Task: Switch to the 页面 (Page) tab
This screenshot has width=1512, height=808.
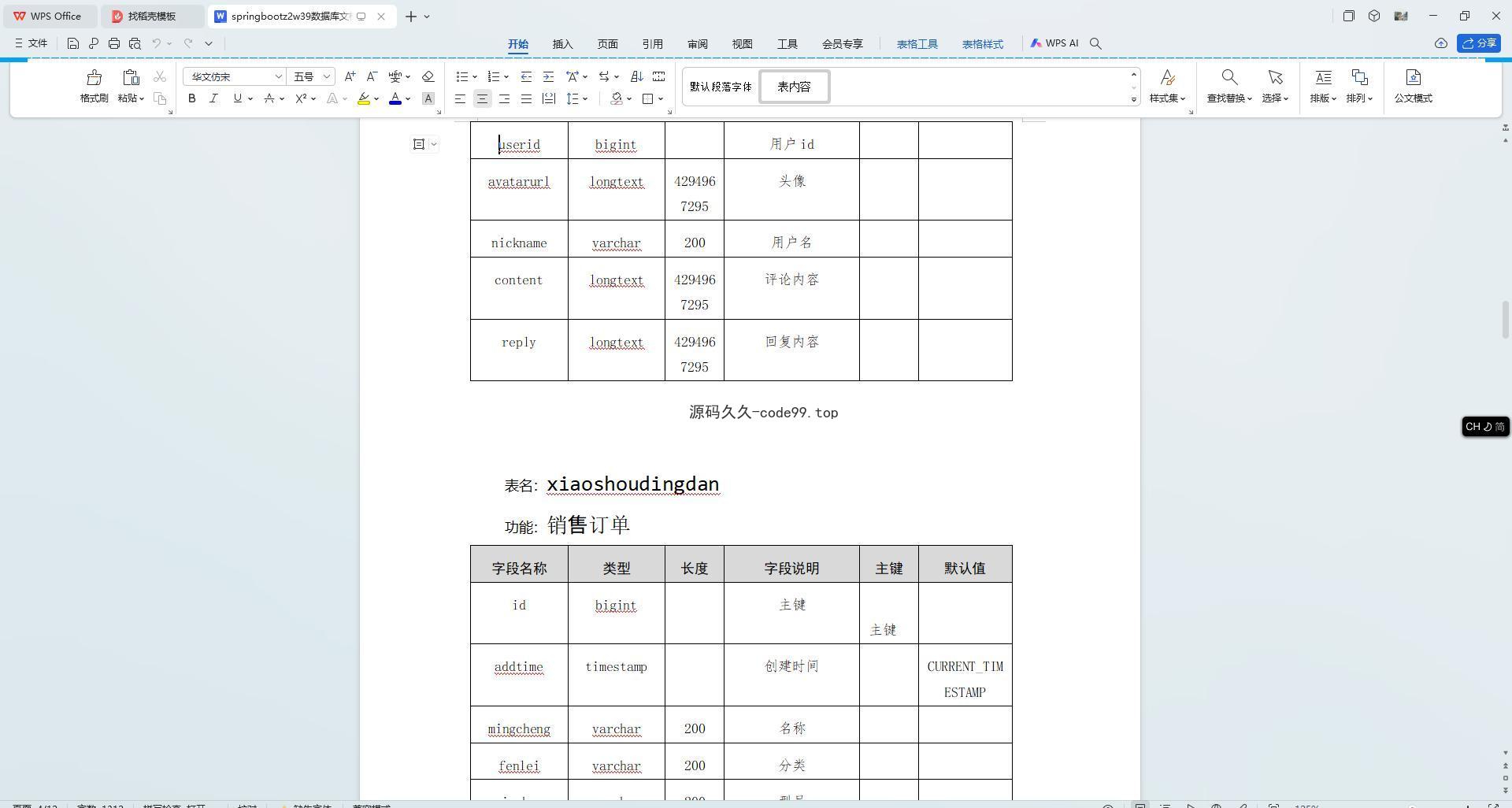Action: pos(607,44)
